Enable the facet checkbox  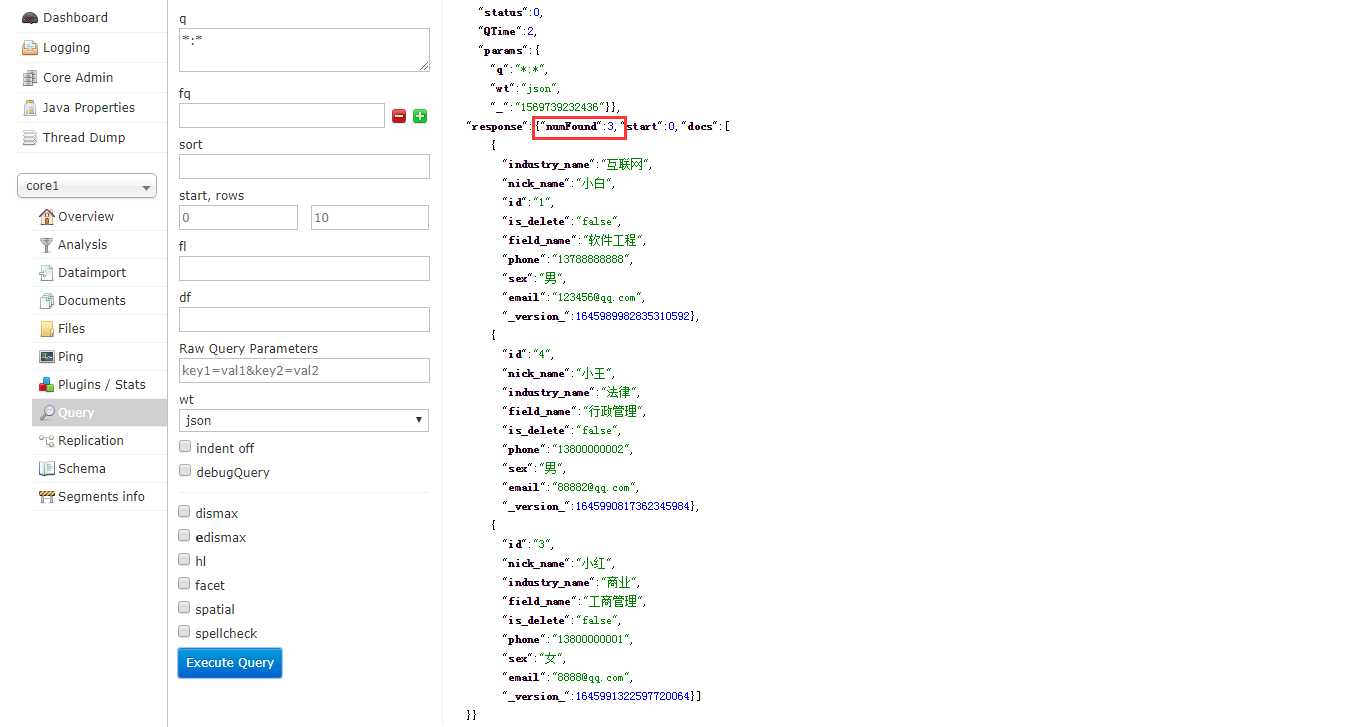coord(184,584)
